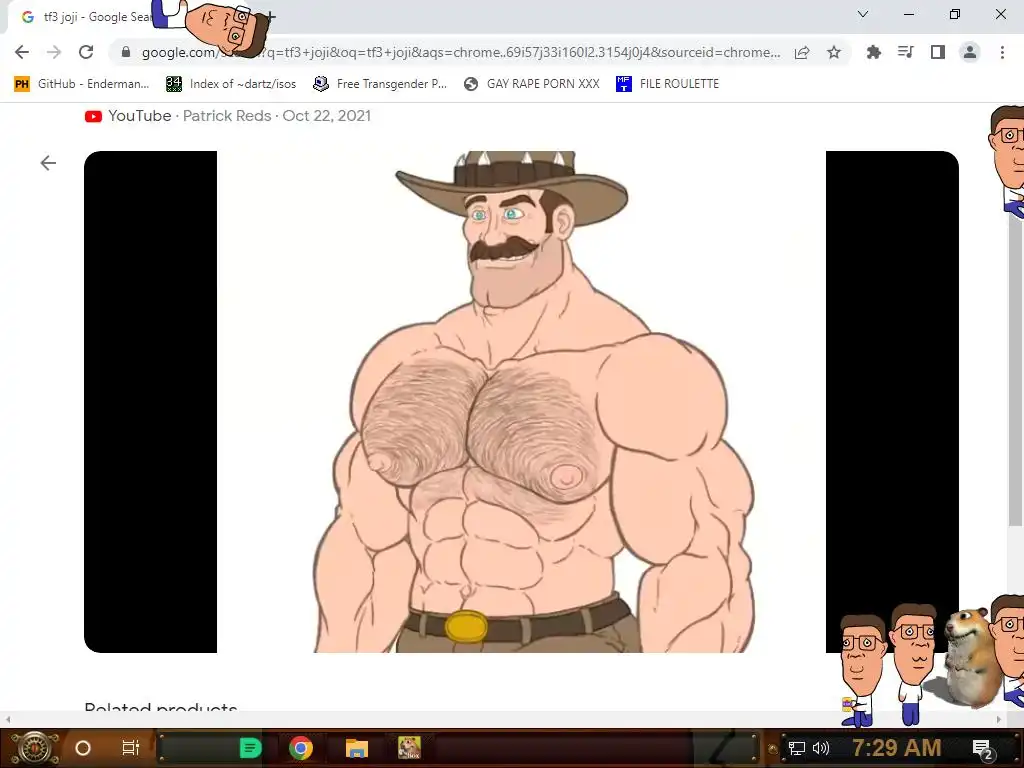The image size is (1024, 768).
Task: Open the Chrome three-dot menu
Action: point(1002,52)
